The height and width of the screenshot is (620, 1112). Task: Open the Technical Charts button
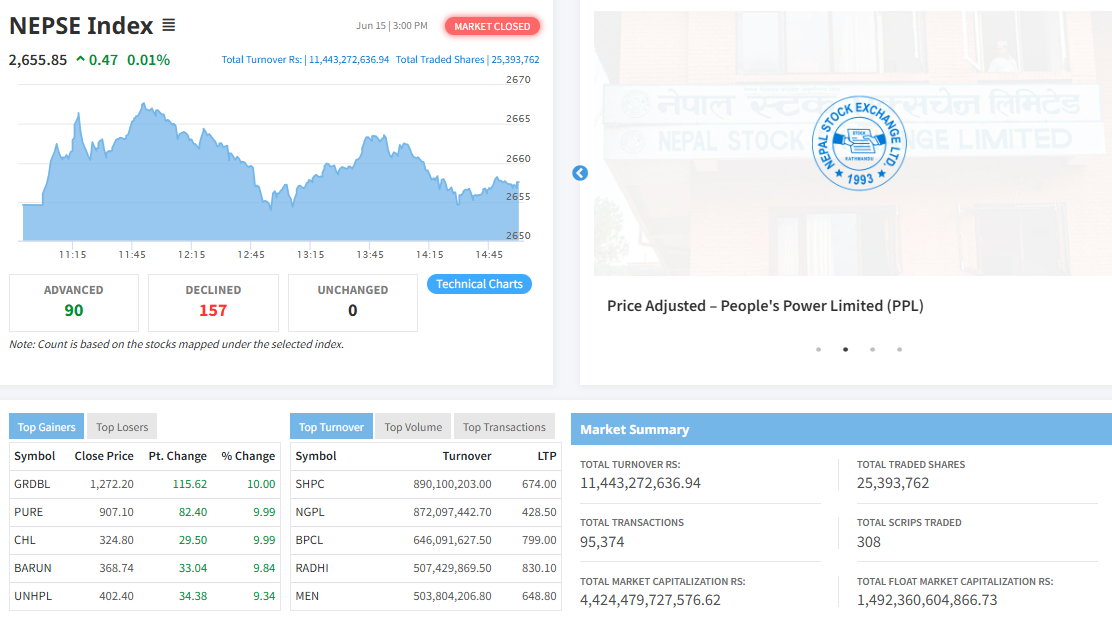479,284
